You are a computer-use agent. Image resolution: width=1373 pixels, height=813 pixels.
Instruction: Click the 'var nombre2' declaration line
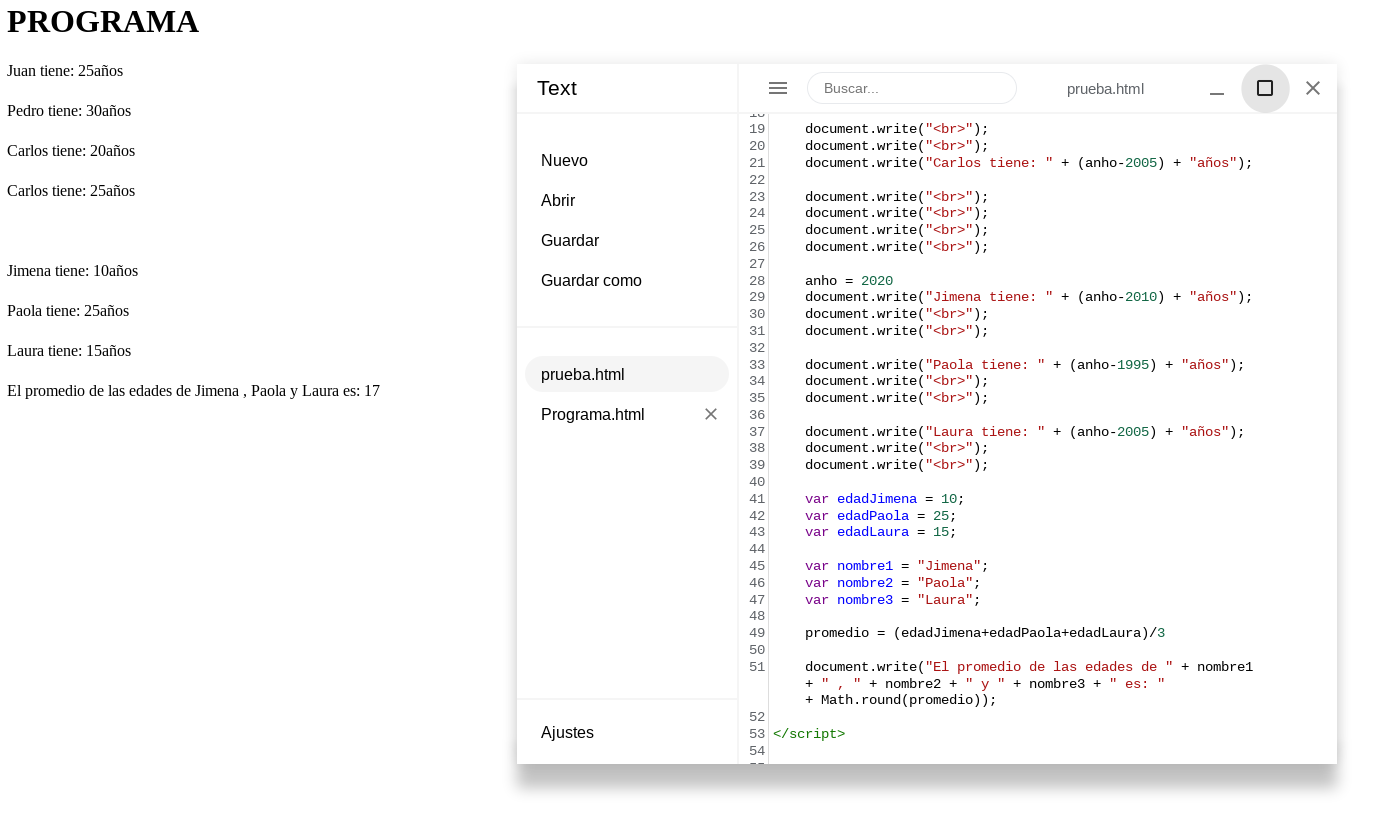tap(893, 583)
